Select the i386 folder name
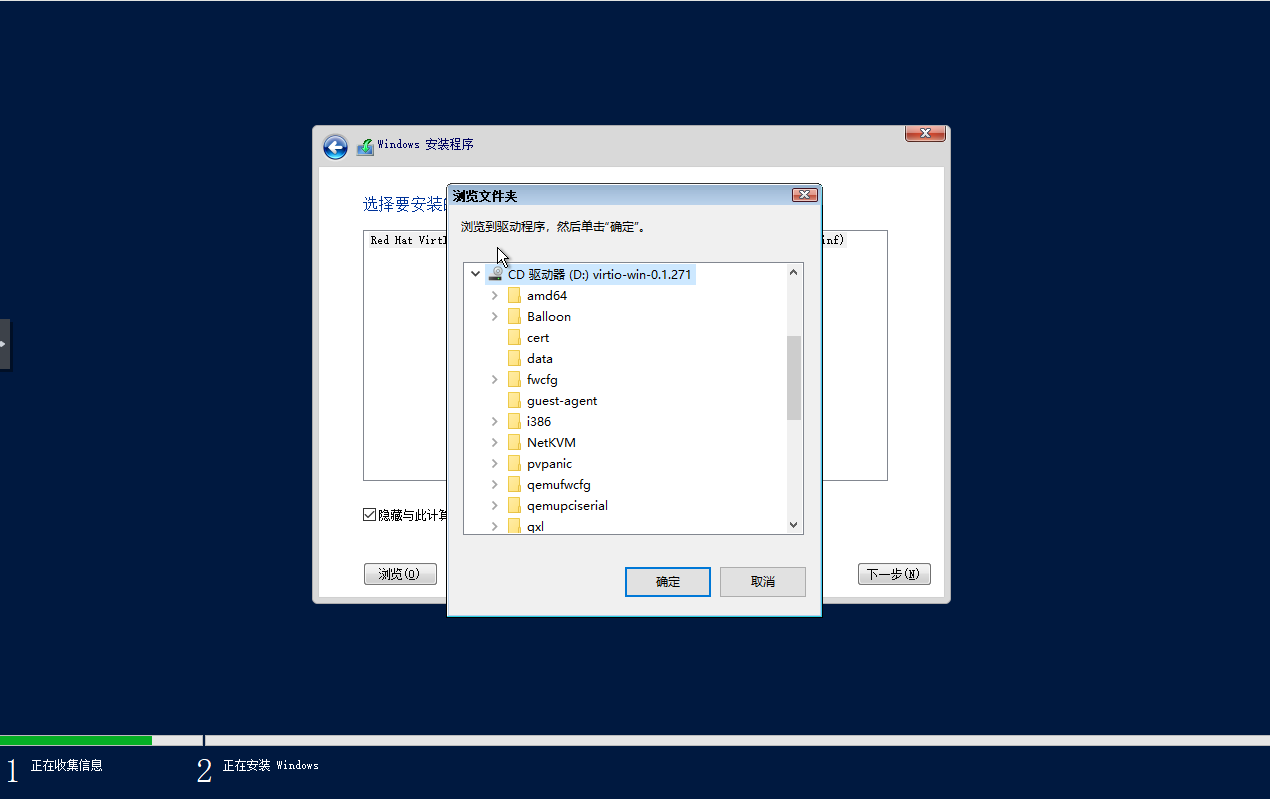This screenshot has height=799, width=1270. point(539,422)
